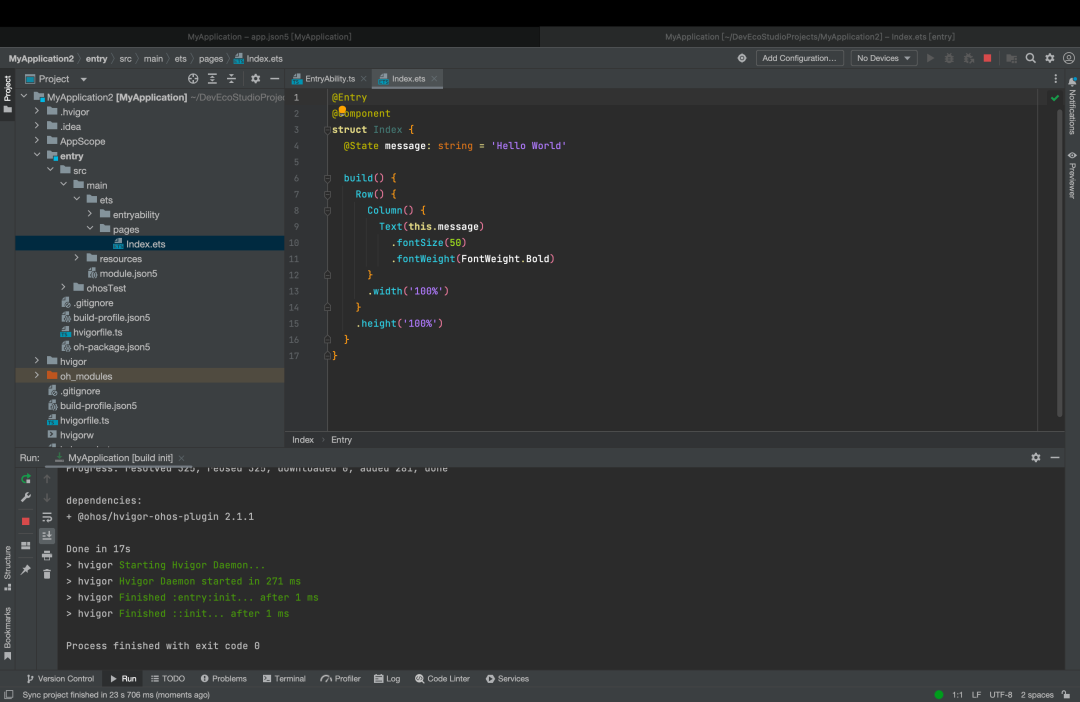Open the Terminal tool window tab
Viewport: 1080px width, 702px height.
click(x=284, y=678)
